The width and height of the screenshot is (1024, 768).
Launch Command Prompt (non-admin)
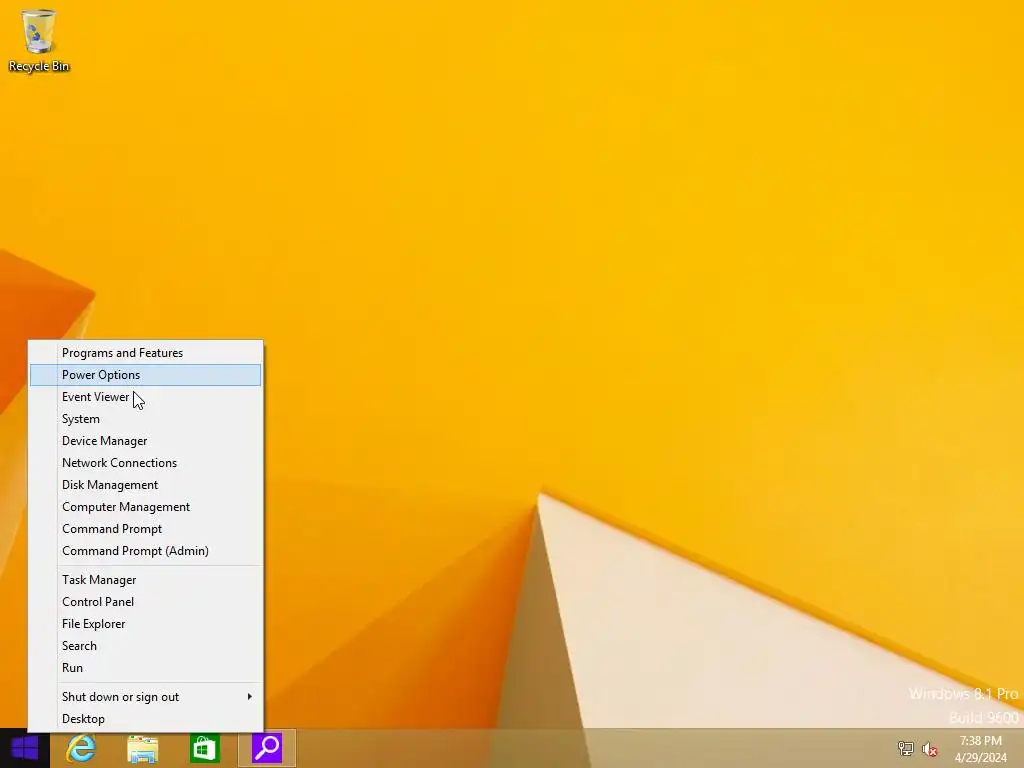145,529
